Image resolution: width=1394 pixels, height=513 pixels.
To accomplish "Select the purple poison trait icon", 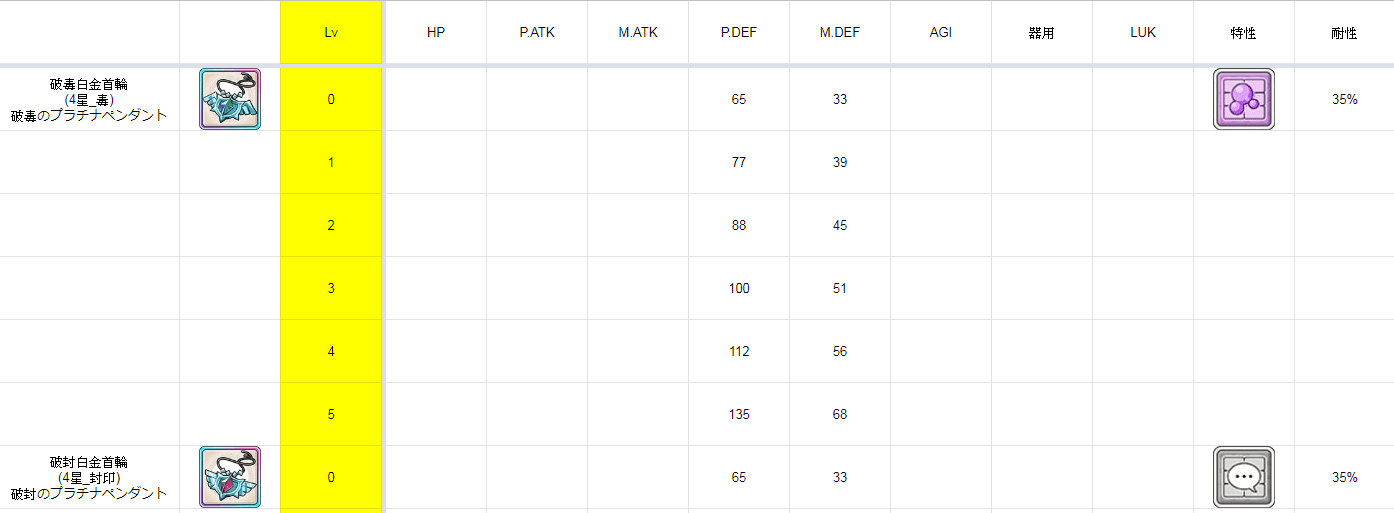I will [1244, 99].
